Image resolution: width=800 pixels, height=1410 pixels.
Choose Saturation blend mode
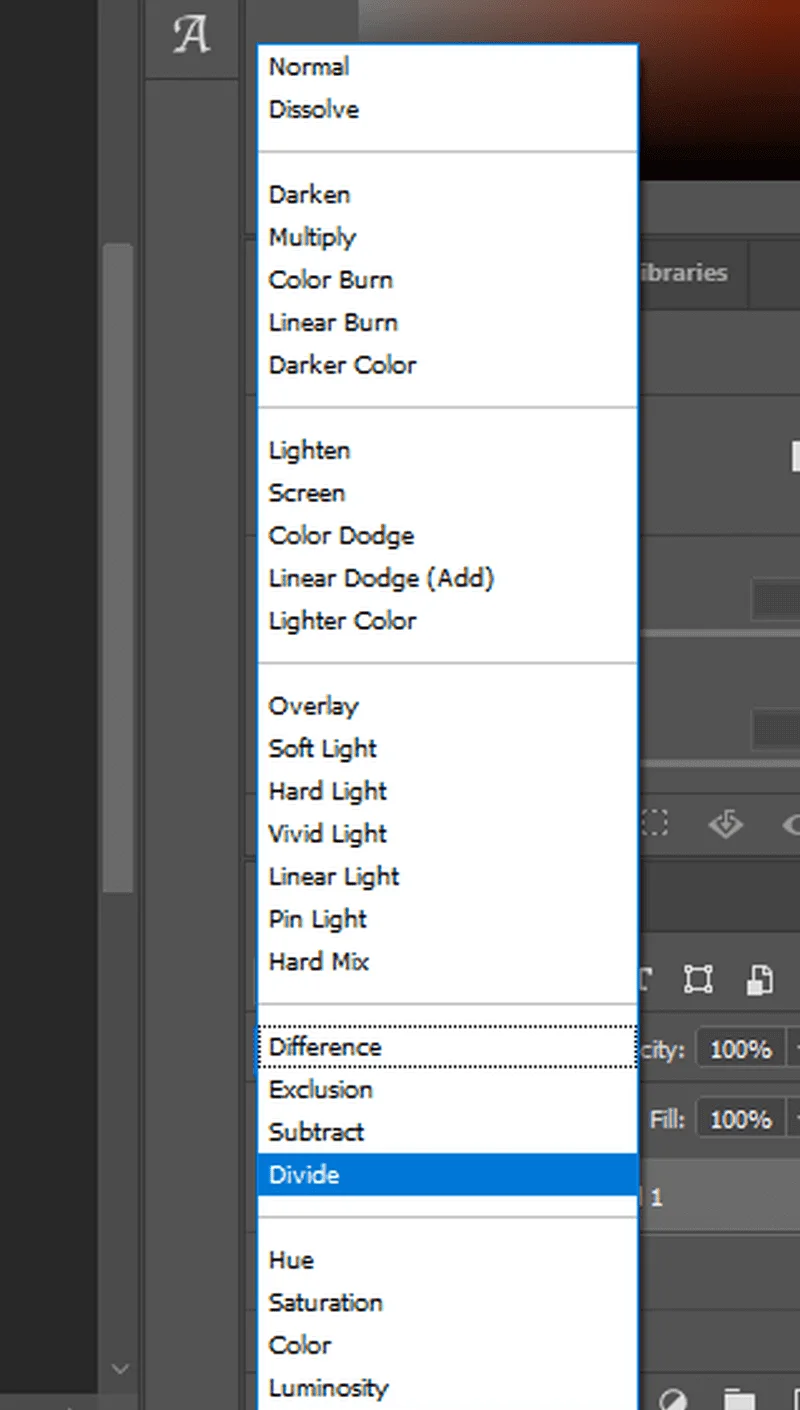pyautogui.click(x=447, y=1303)
